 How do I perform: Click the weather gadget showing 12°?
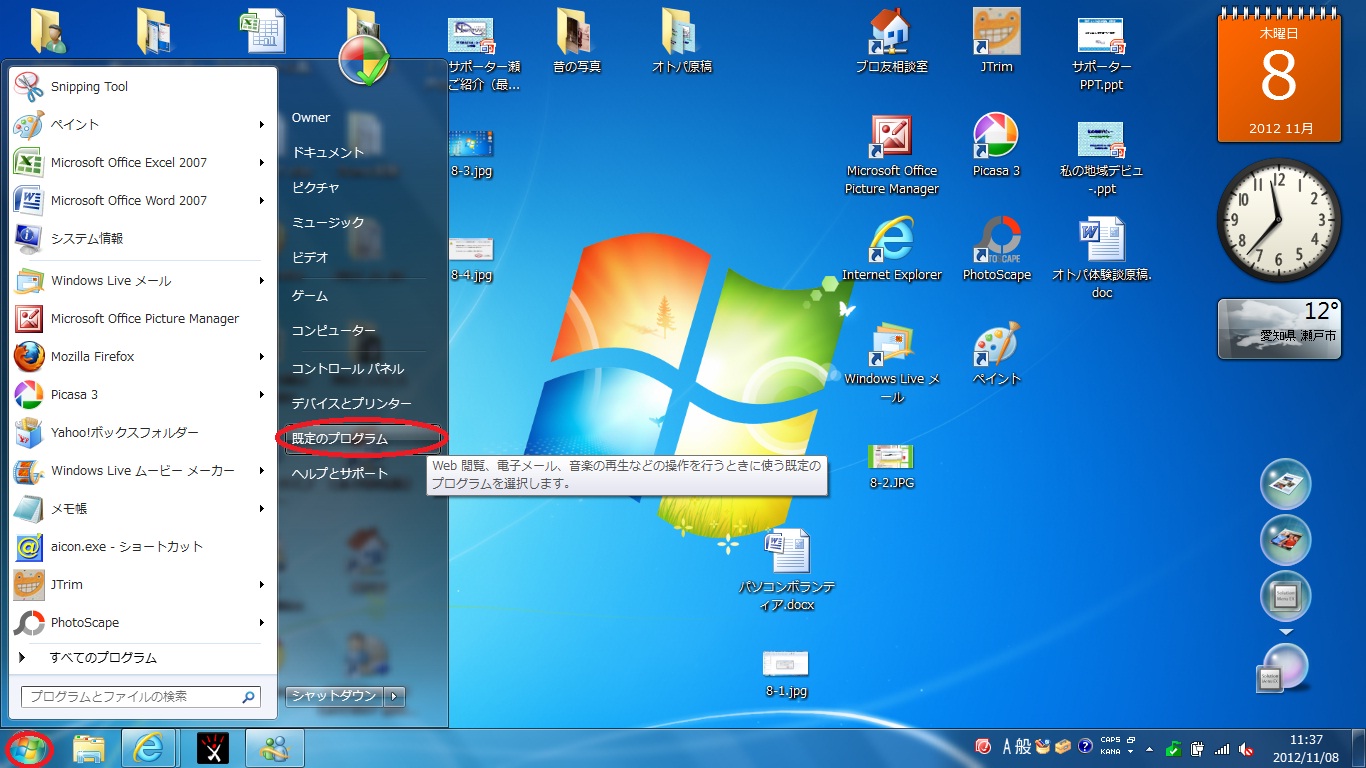tap(1279, 328)
